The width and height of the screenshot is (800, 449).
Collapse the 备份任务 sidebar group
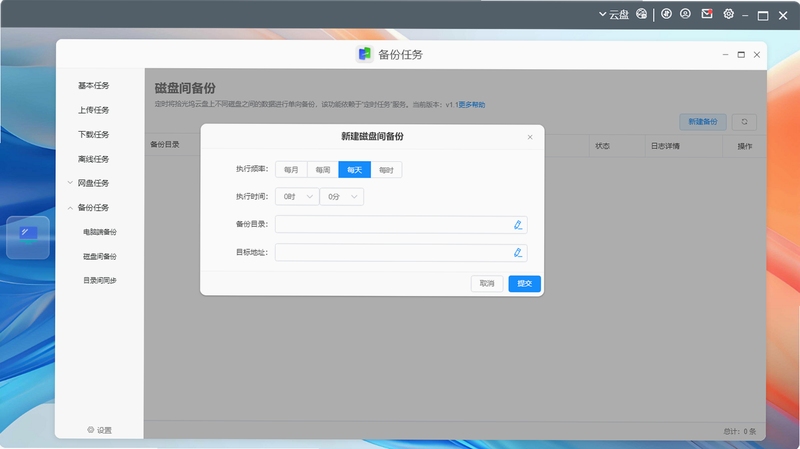[88, 208]
